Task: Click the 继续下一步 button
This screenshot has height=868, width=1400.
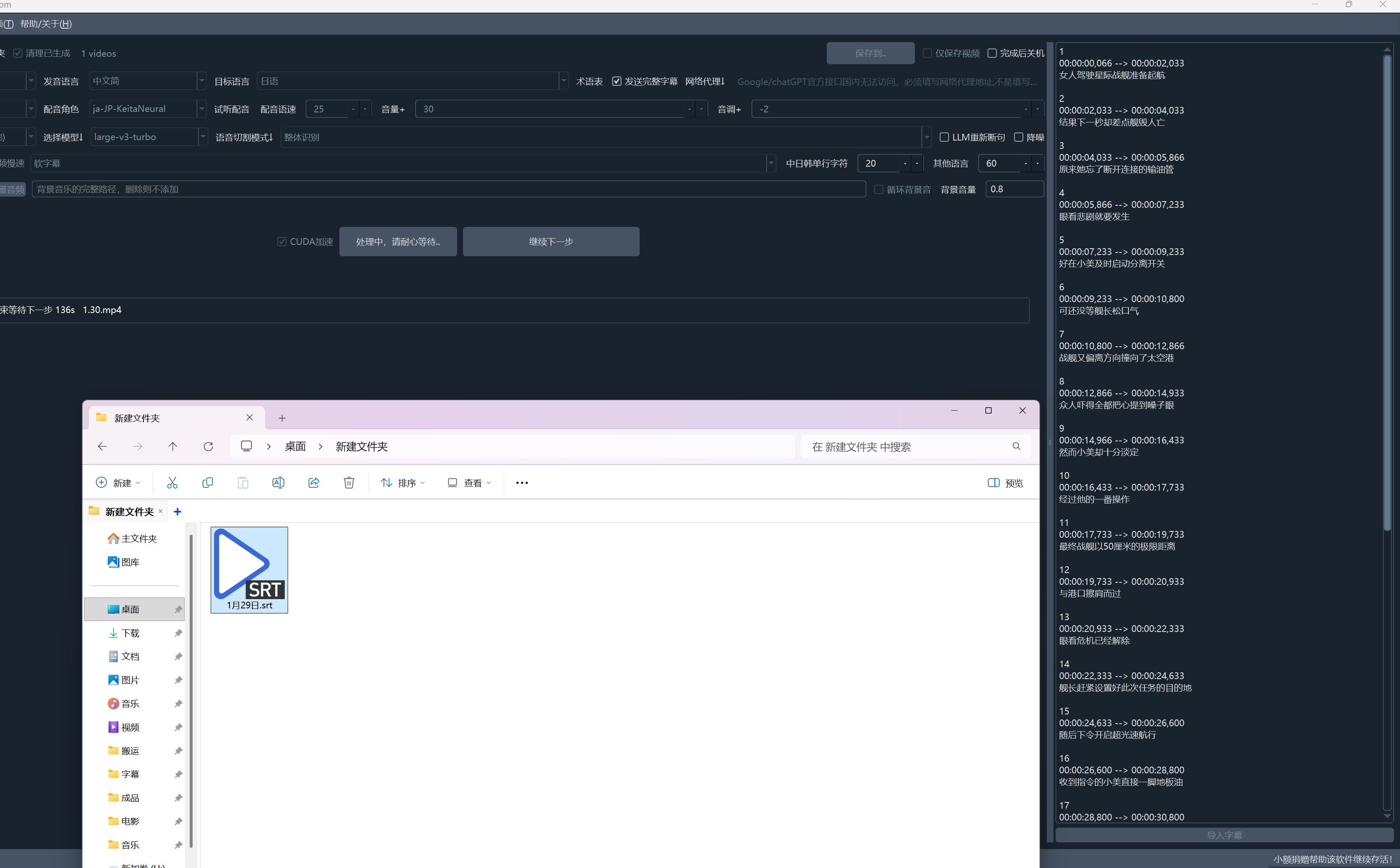Action: click(x=551, y=242)
